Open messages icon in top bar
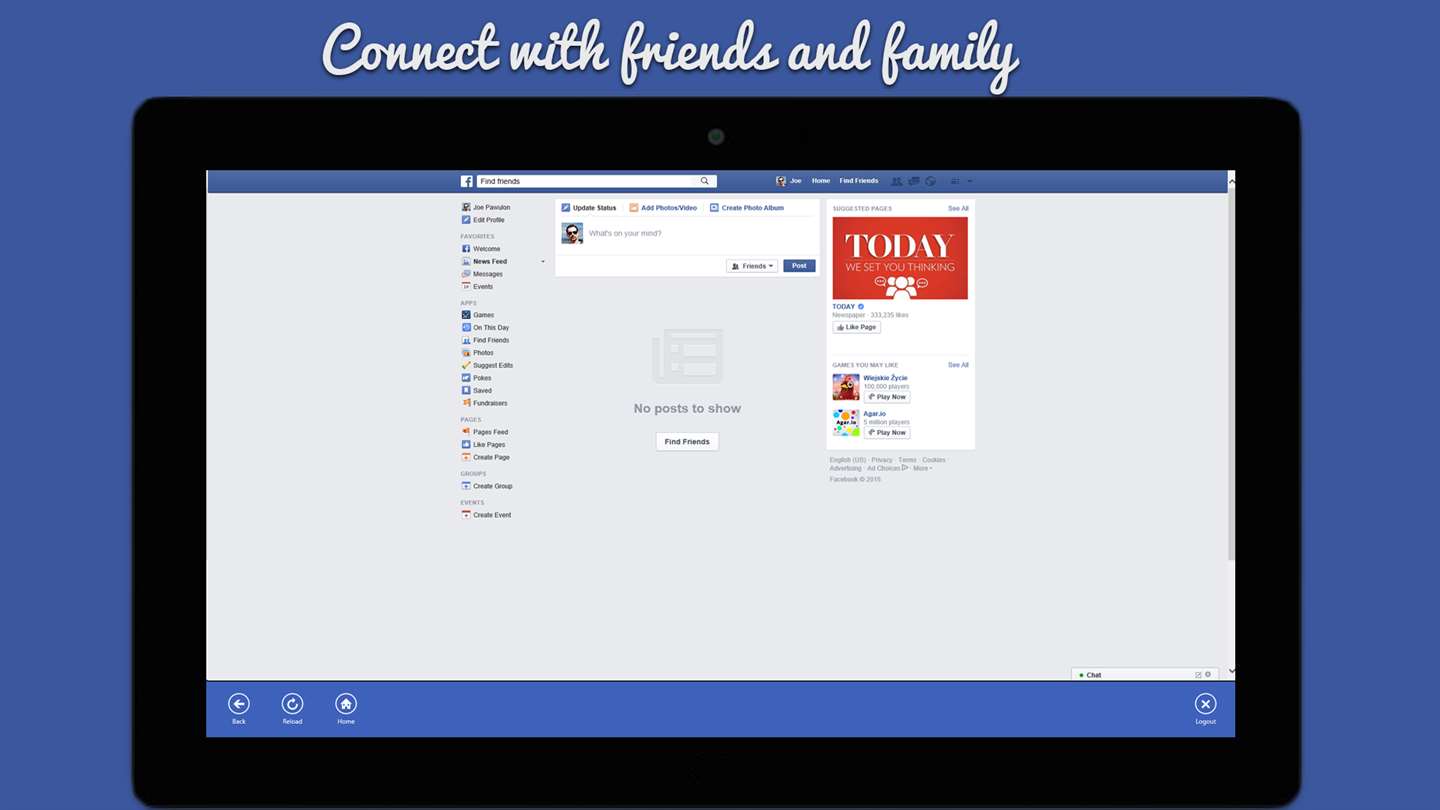This screenshot has height=810, width=1440. point(914,181)
